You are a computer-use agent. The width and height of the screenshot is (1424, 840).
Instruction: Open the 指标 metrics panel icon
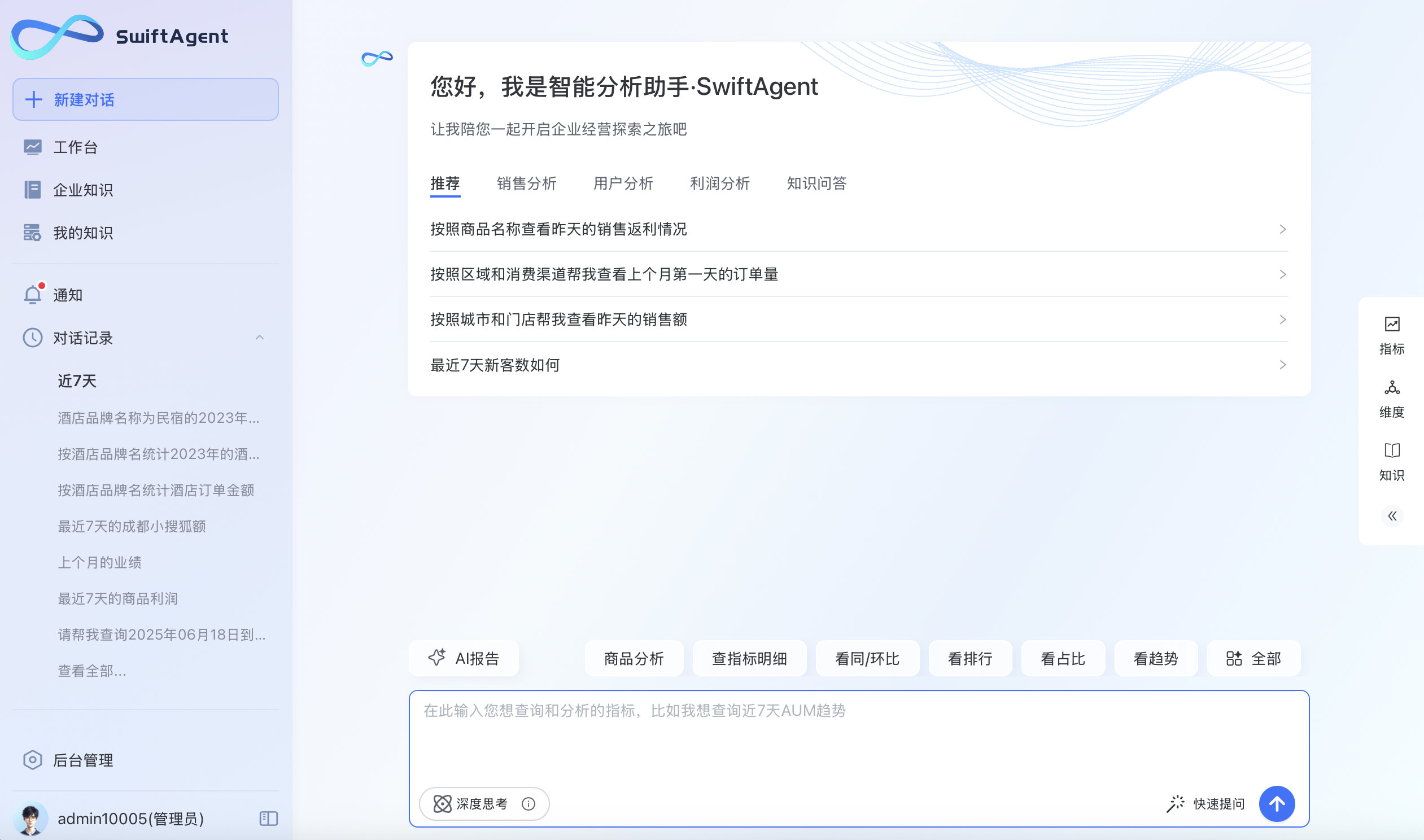tap(1392, 325)
